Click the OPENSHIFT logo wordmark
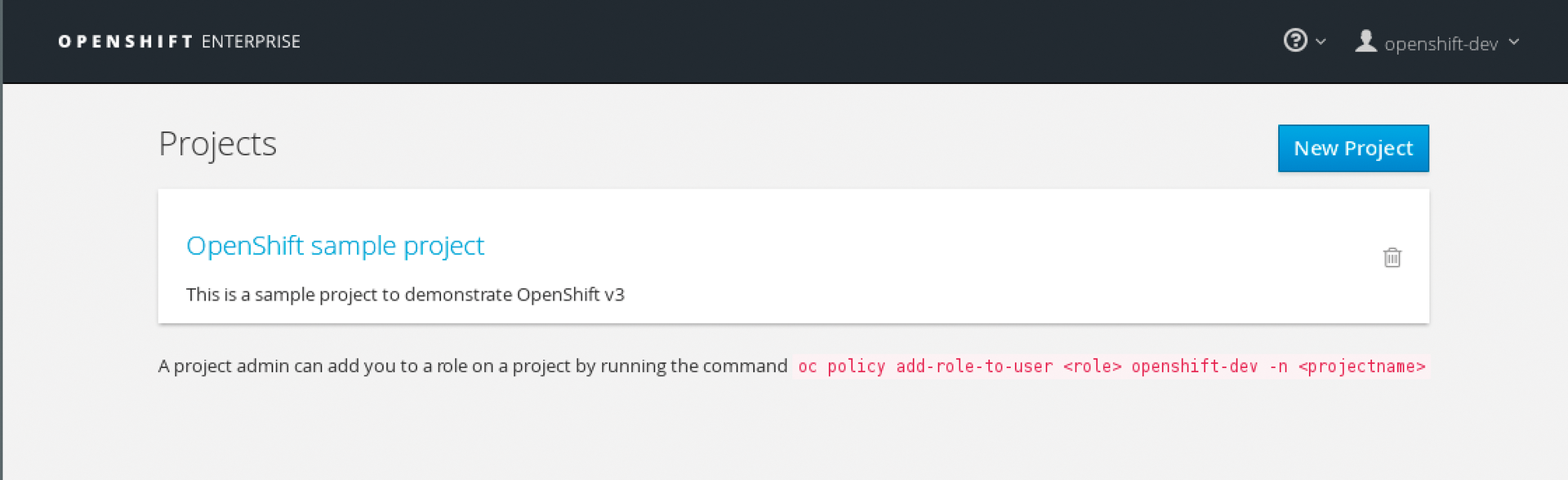Screen dimensions: 1568x480 (x=125, y=42)
